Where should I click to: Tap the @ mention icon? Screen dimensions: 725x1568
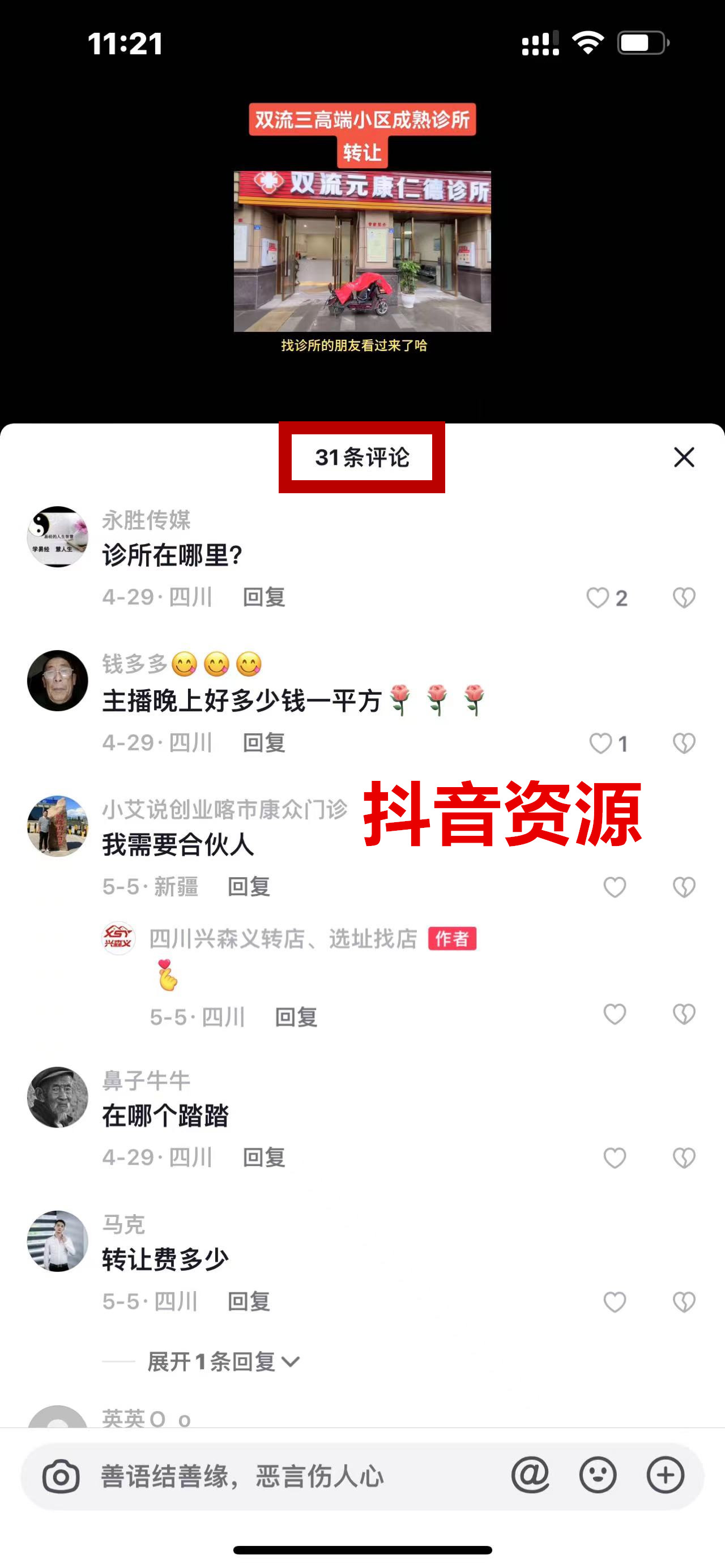[x=530, y=1476]
